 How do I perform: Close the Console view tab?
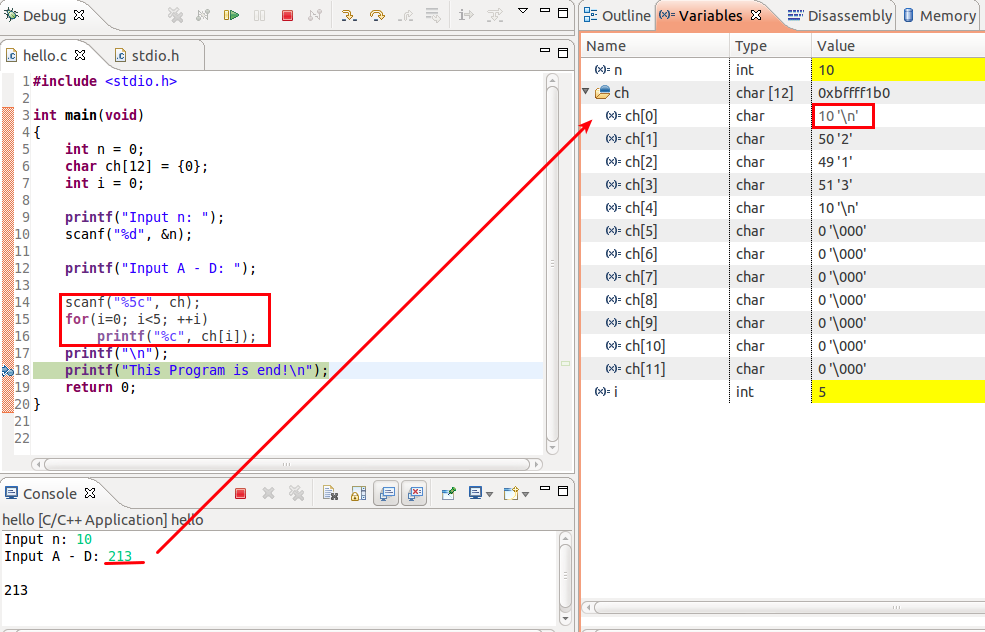[x=90, y=493]
